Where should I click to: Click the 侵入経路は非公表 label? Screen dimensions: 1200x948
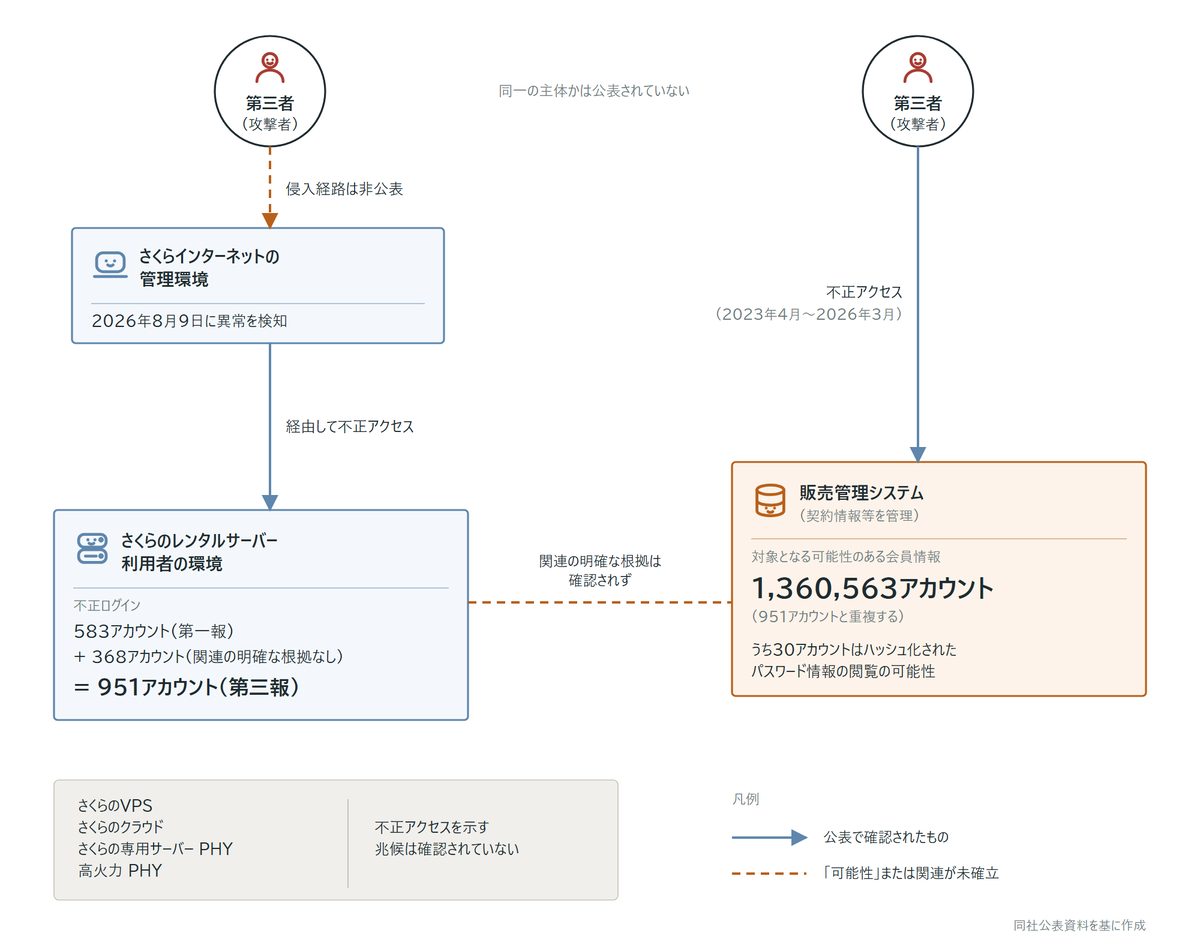tap(344, 188)
